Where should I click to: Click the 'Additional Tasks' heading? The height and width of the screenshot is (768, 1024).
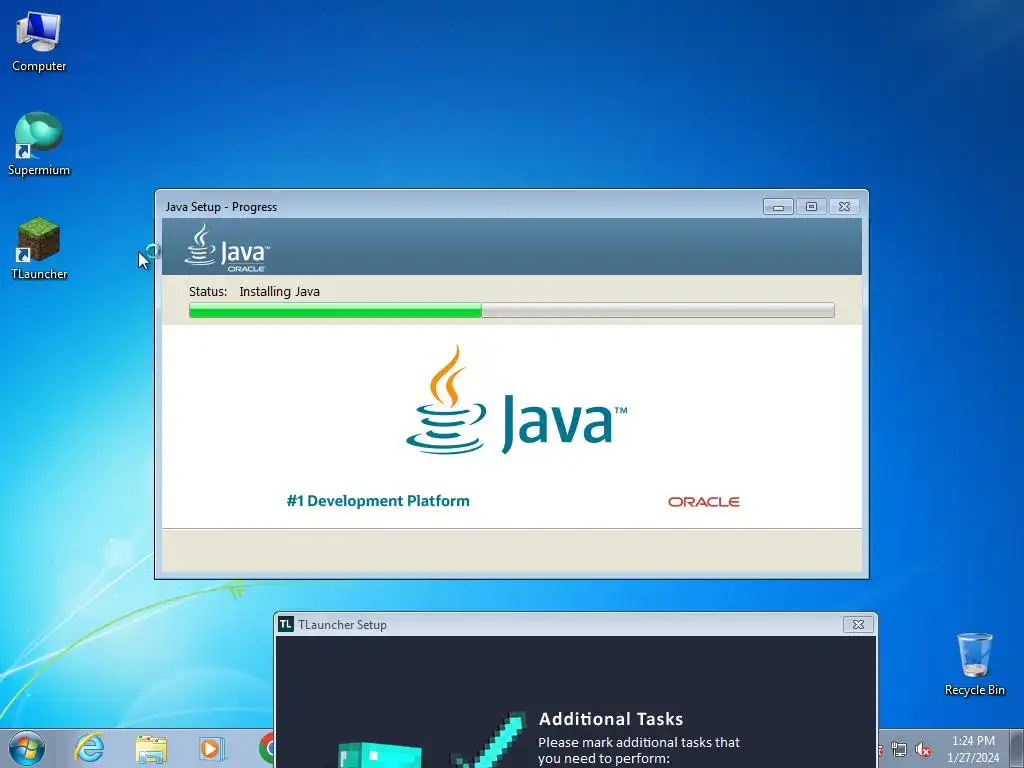(611, 719)
